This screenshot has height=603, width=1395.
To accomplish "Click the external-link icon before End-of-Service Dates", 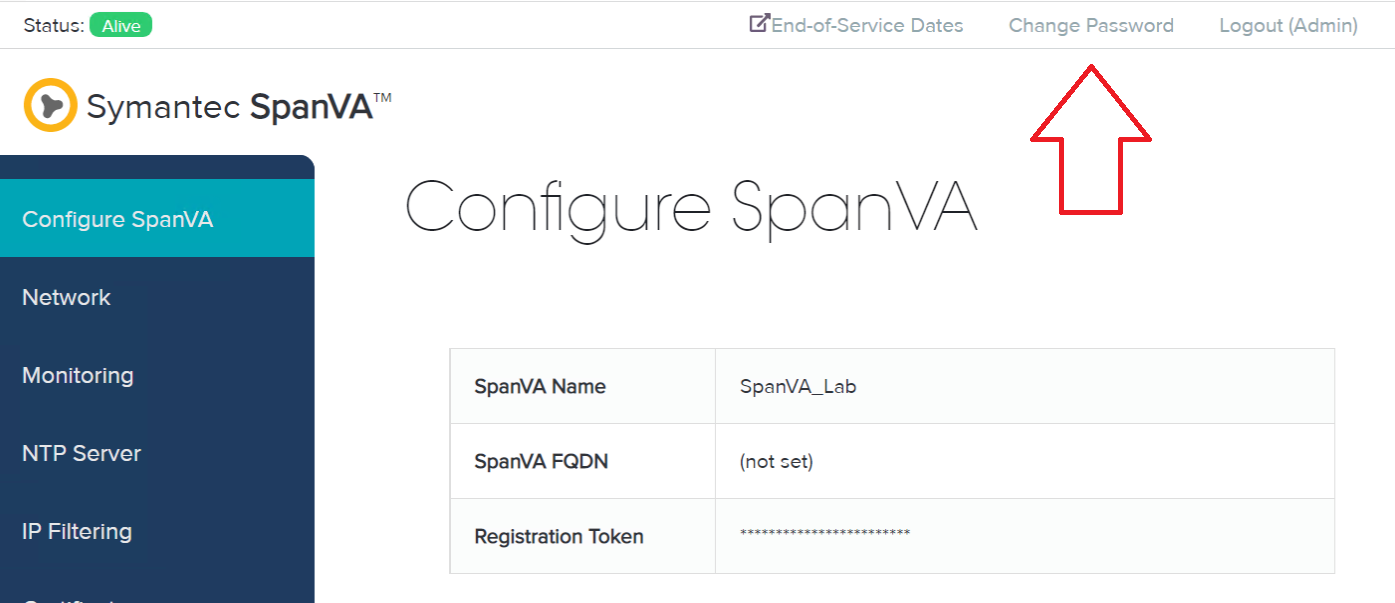I will pyautogui.click(x=759, y=23).
